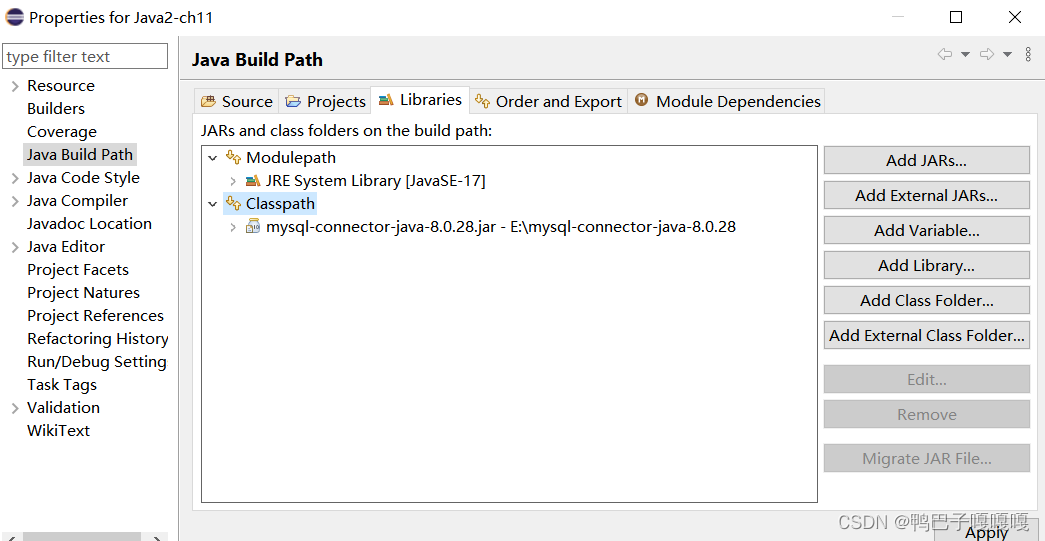1045x541 pixels.
Task: Open back history dropdown arrow
Action: point(965,55)
